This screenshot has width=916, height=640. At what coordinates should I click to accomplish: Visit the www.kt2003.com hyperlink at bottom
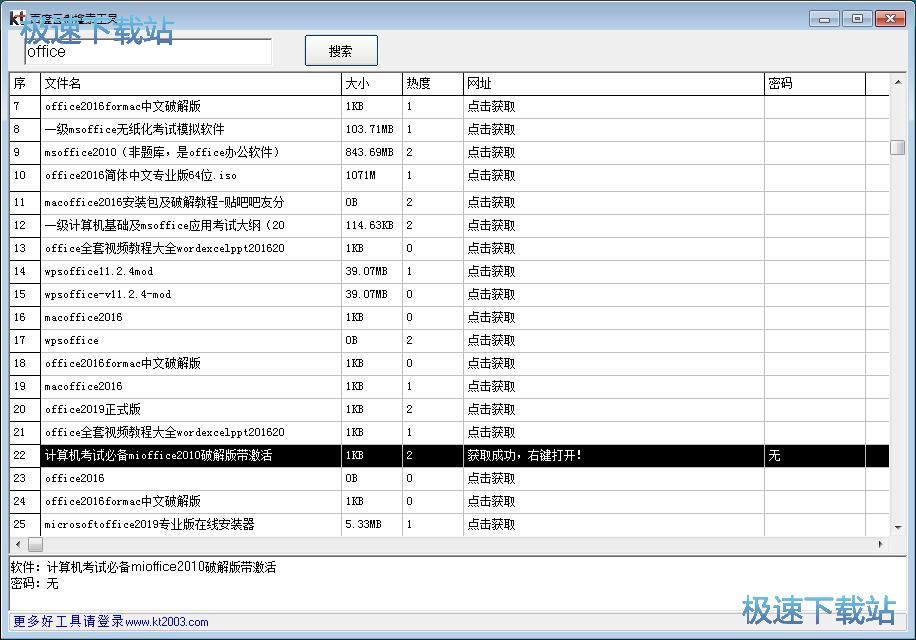[x=166, y=621]
